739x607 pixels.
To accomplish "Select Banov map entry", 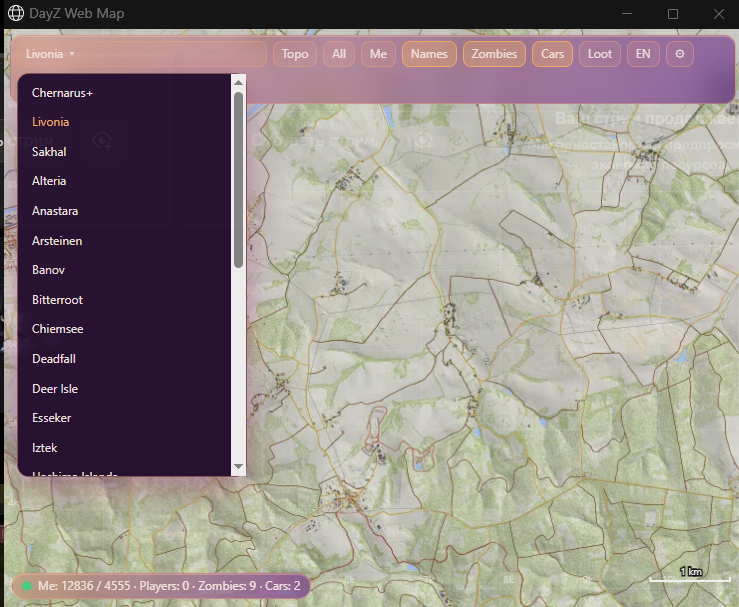I will pos(124,270).
